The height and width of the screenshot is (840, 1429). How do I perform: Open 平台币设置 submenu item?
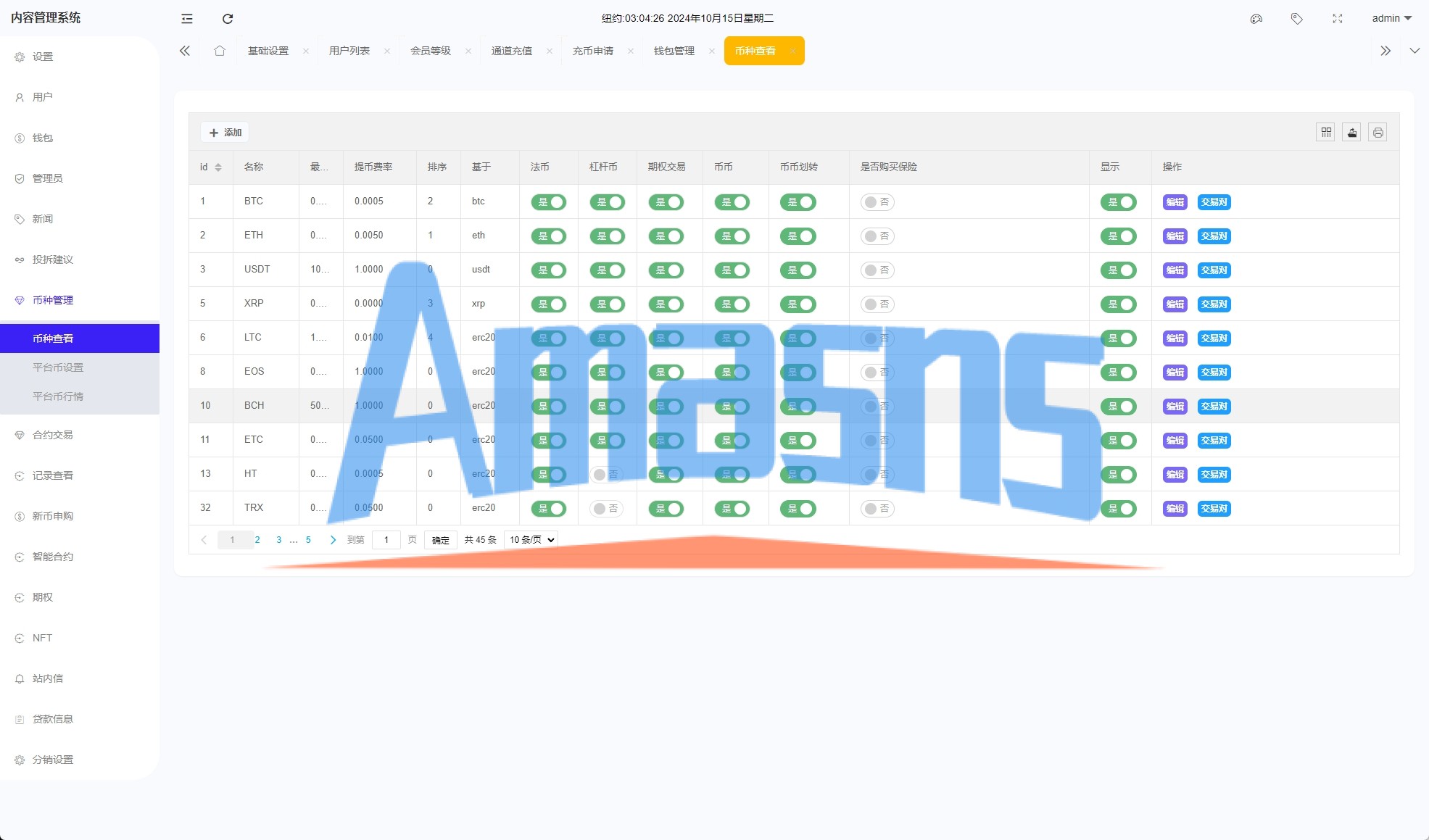80,367
